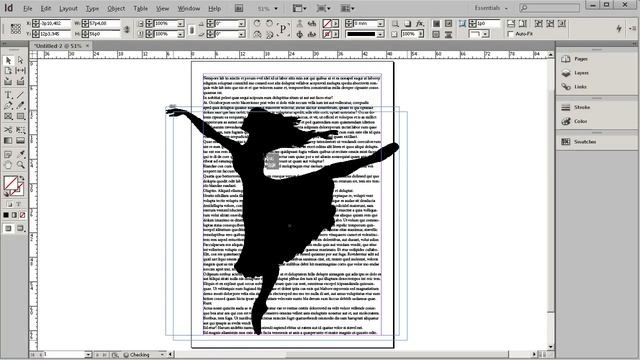Apply None button in toolbox
Image resolution: width=640 pixels, height=360 pixels.
(x=23, y=215)
